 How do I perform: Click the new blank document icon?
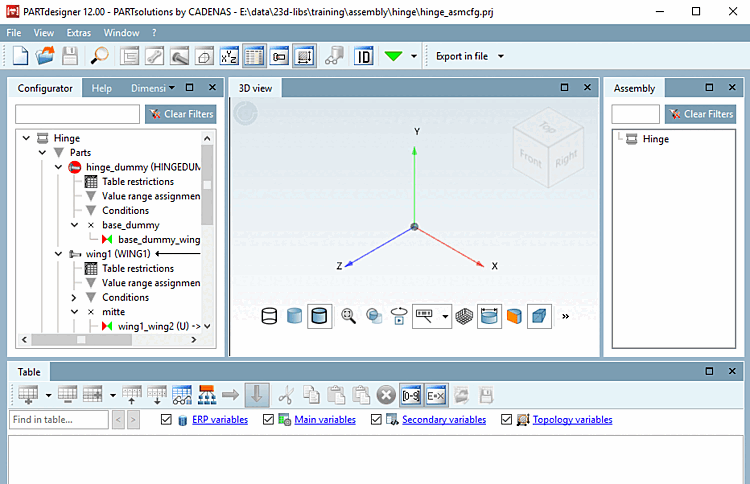coord(20,56)
